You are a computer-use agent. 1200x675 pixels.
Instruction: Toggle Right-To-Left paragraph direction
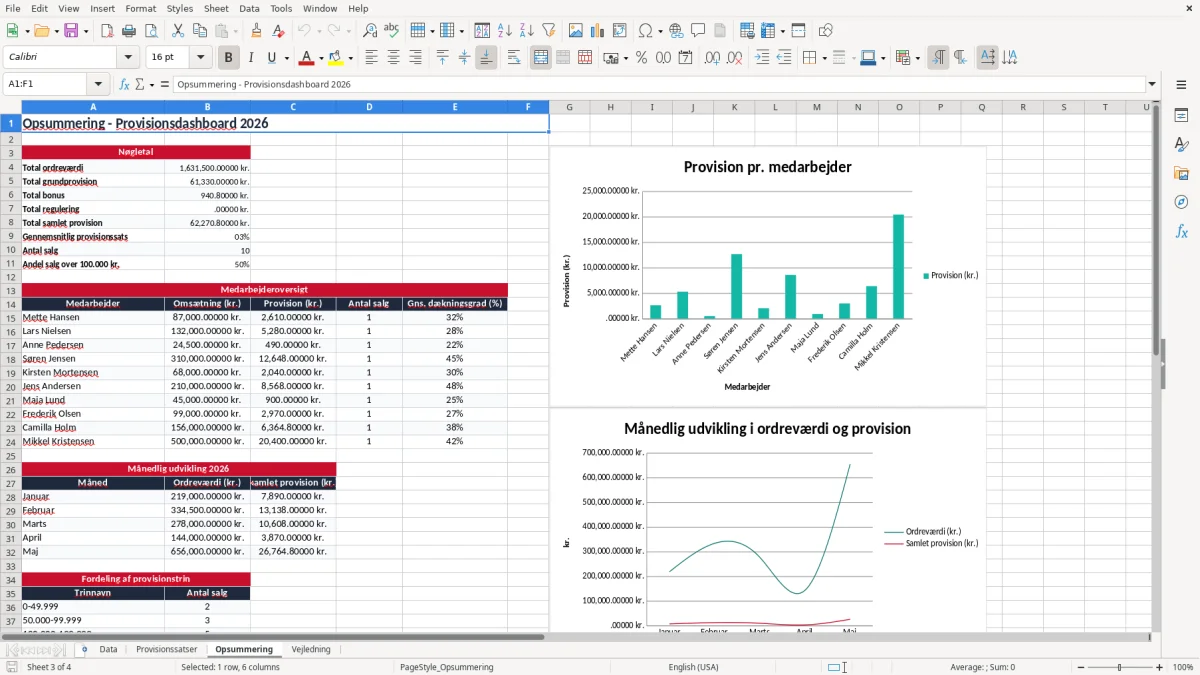960,58
